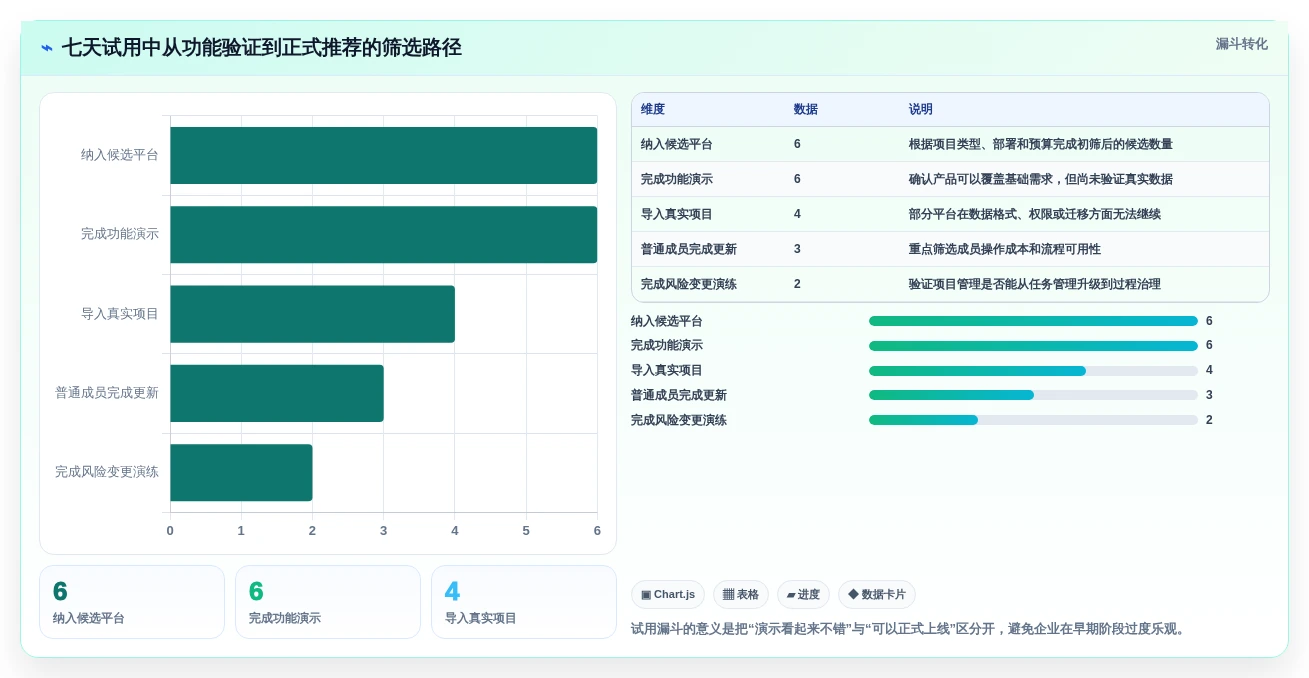Click the 纳入候选平台 progress bar
This screenshot has height=678, width=1309.
coord(1033,321)
